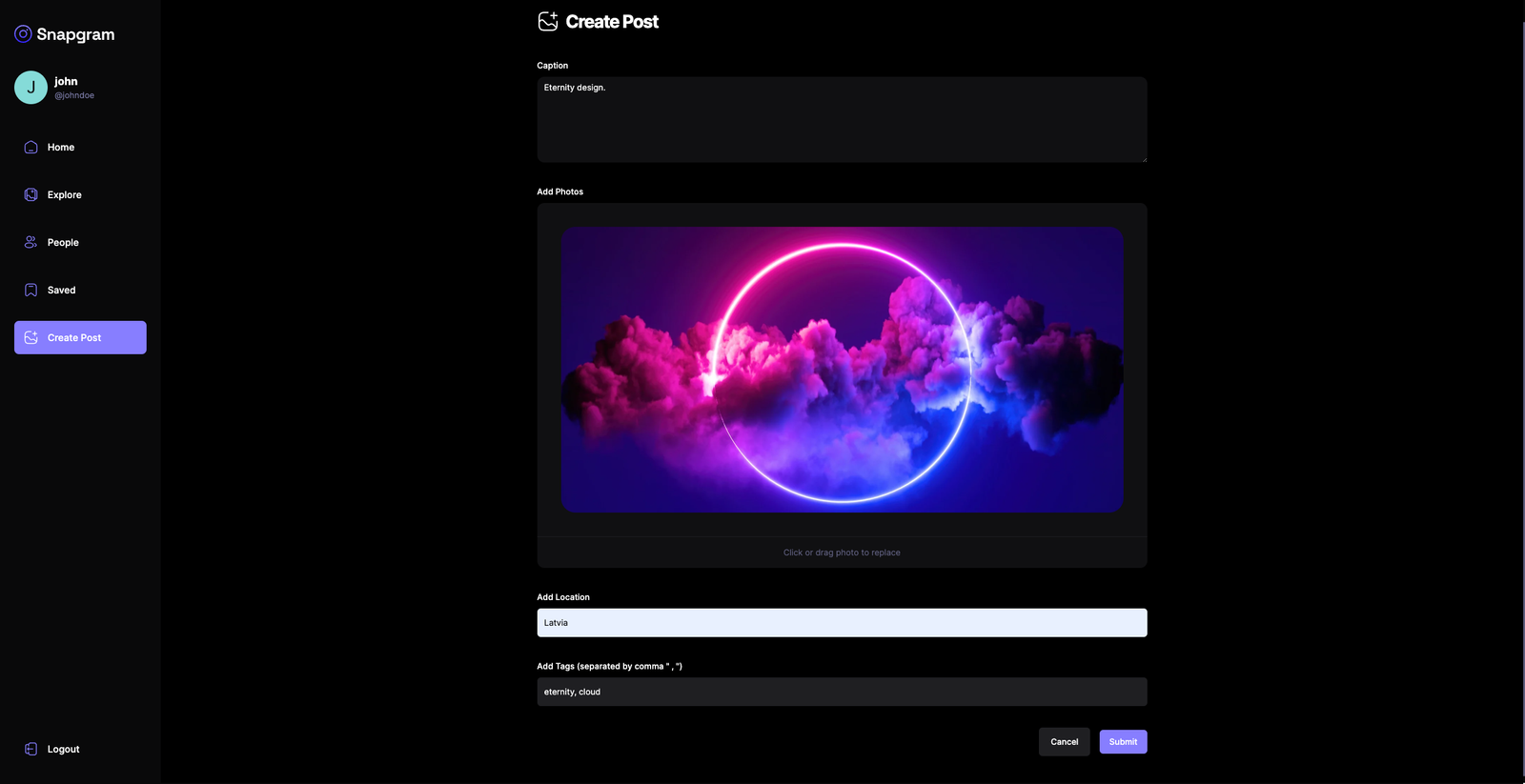Click the Create Post header icon
1525x784 pixels.
click(x=548, y=21)
